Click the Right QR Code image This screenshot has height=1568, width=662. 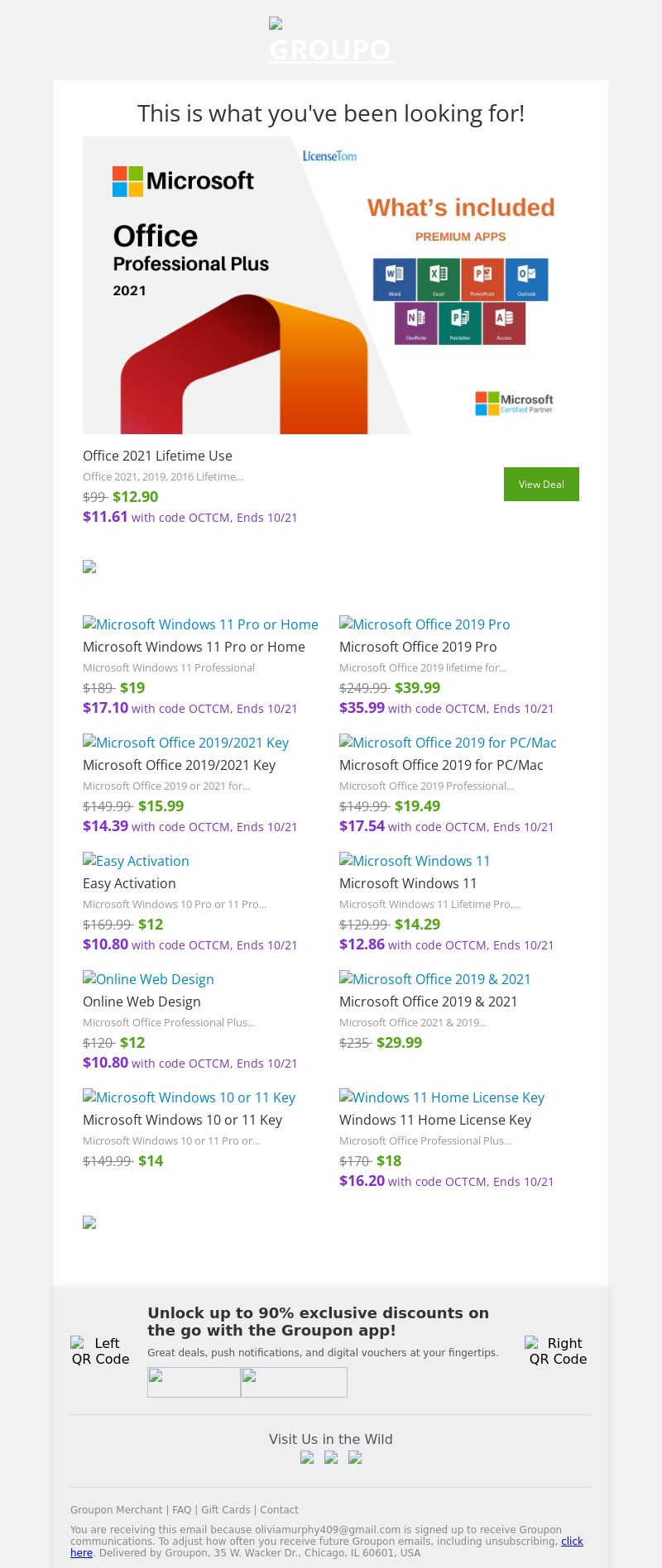[x=558, y=1350]
